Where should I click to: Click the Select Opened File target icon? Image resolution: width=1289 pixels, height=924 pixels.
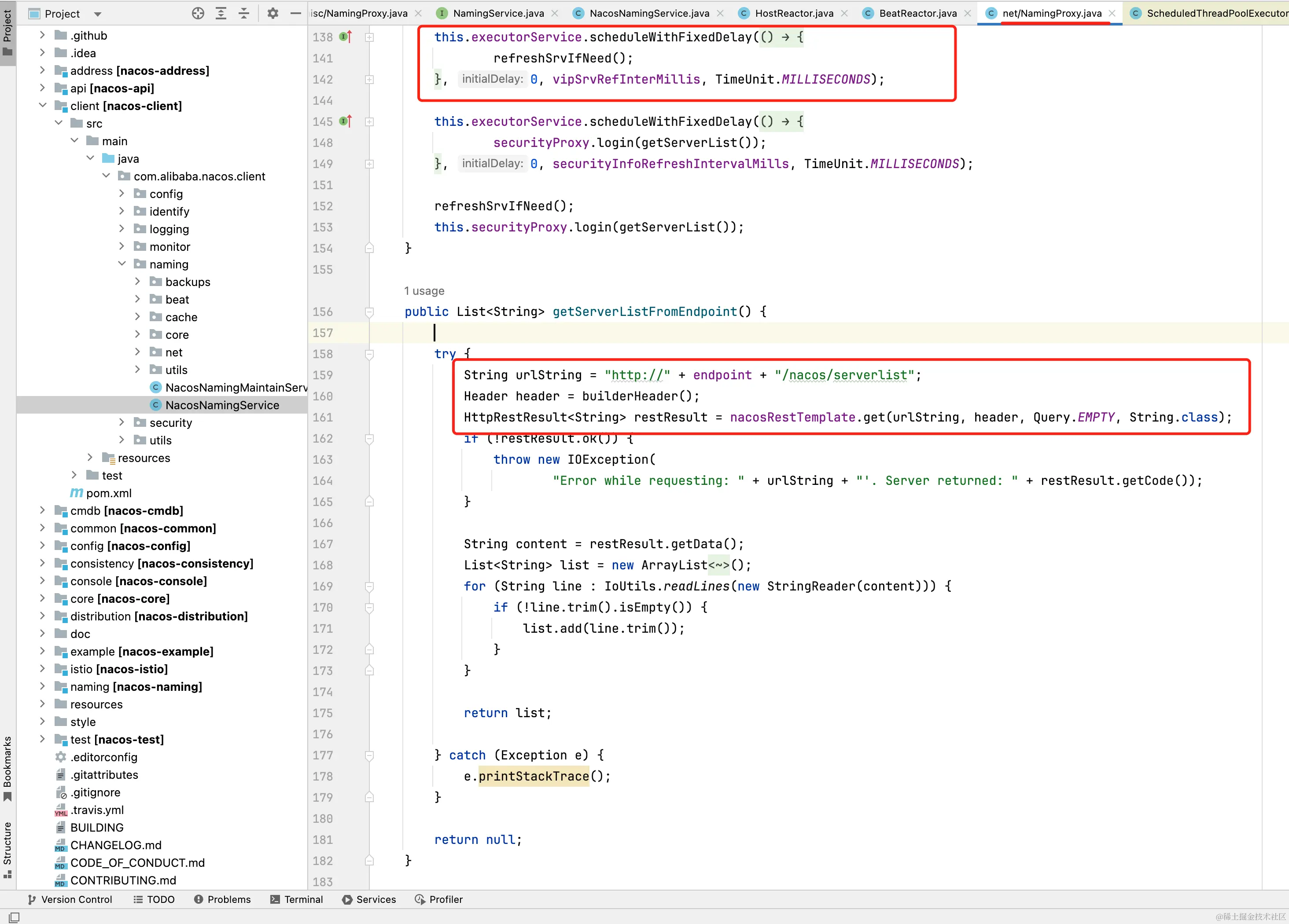(198, 14)
